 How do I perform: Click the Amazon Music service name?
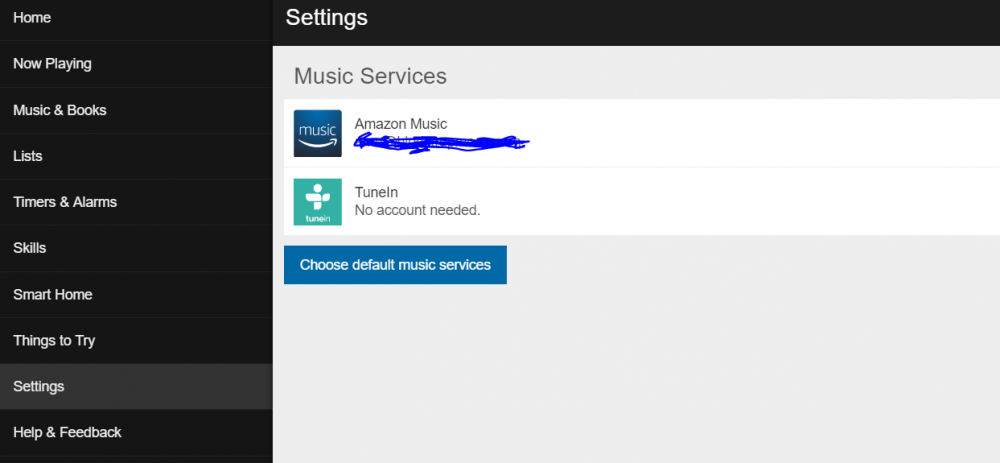point(401,124)
